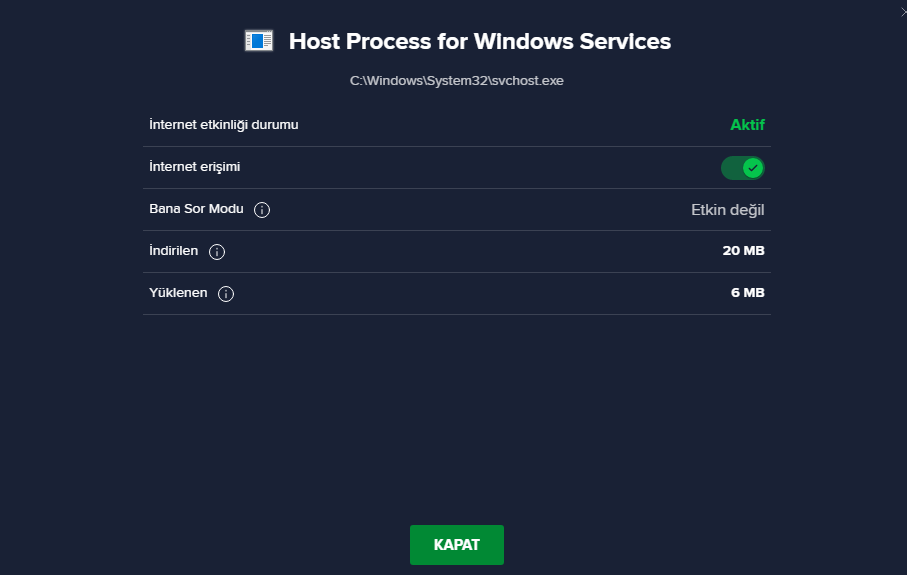Image resolution: width=907 pixels, height=575 pixels.
Task: Click the İndirilen label
Action: (174, 250)
